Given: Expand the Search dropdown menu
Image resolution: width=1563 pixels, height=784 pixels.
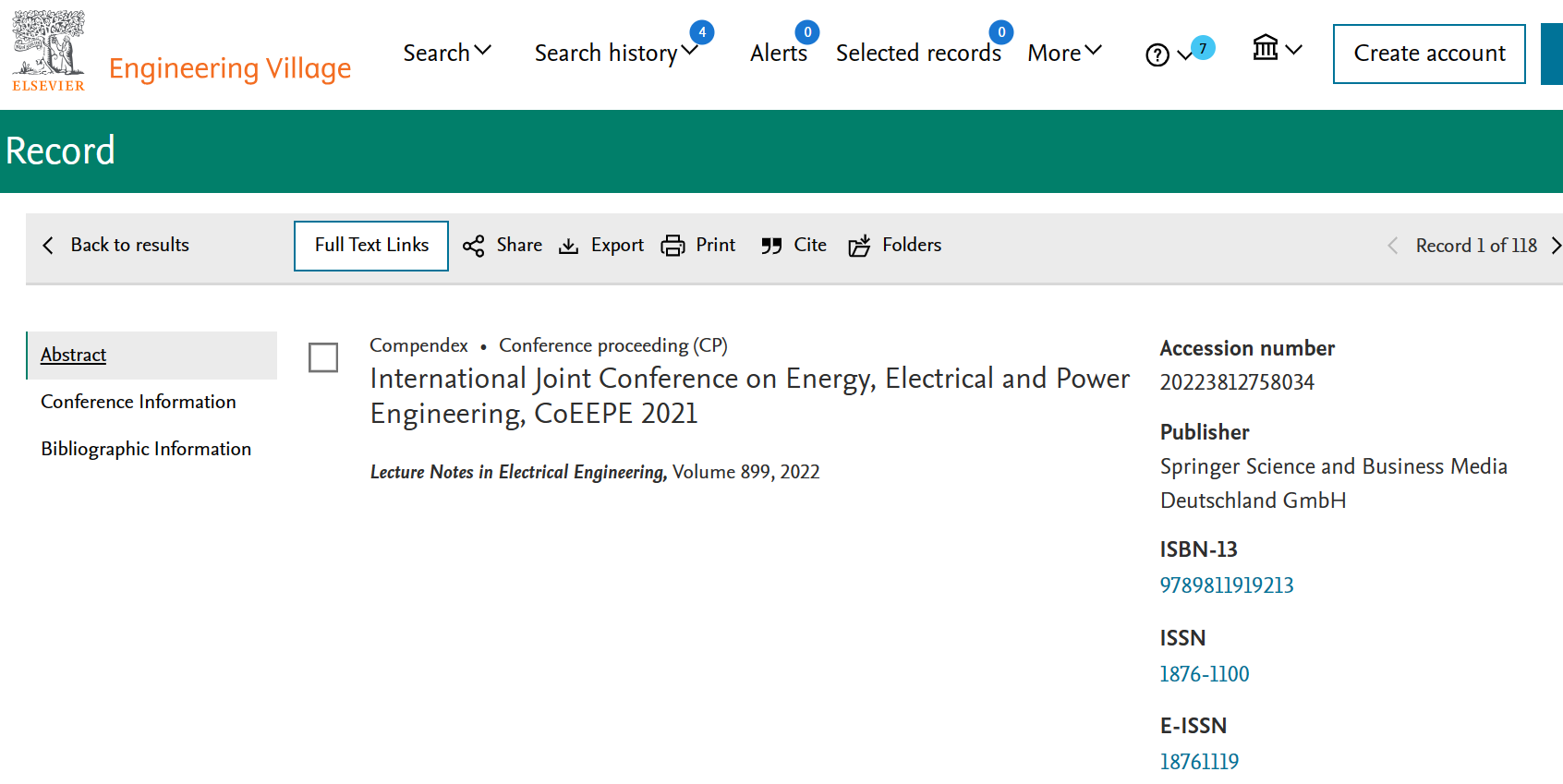Looking at the screenshot, I should [x=447, y=54].
